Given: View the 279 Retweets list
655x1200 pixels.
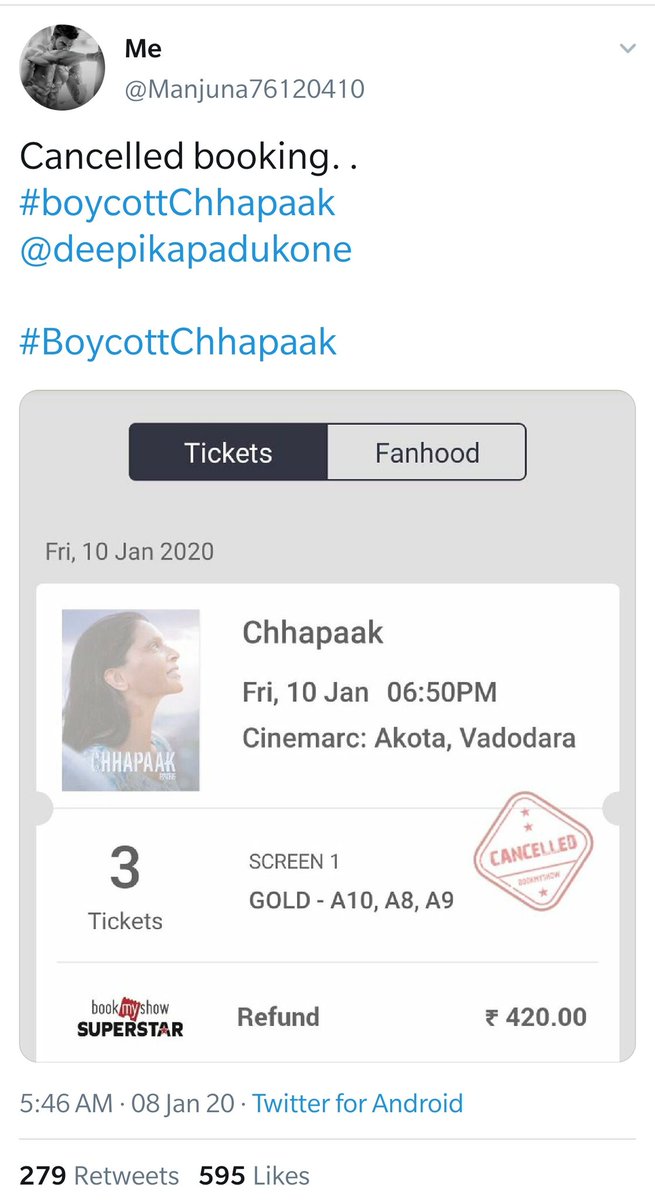Looking at the screenshot, I should (x=99, y=1175).
